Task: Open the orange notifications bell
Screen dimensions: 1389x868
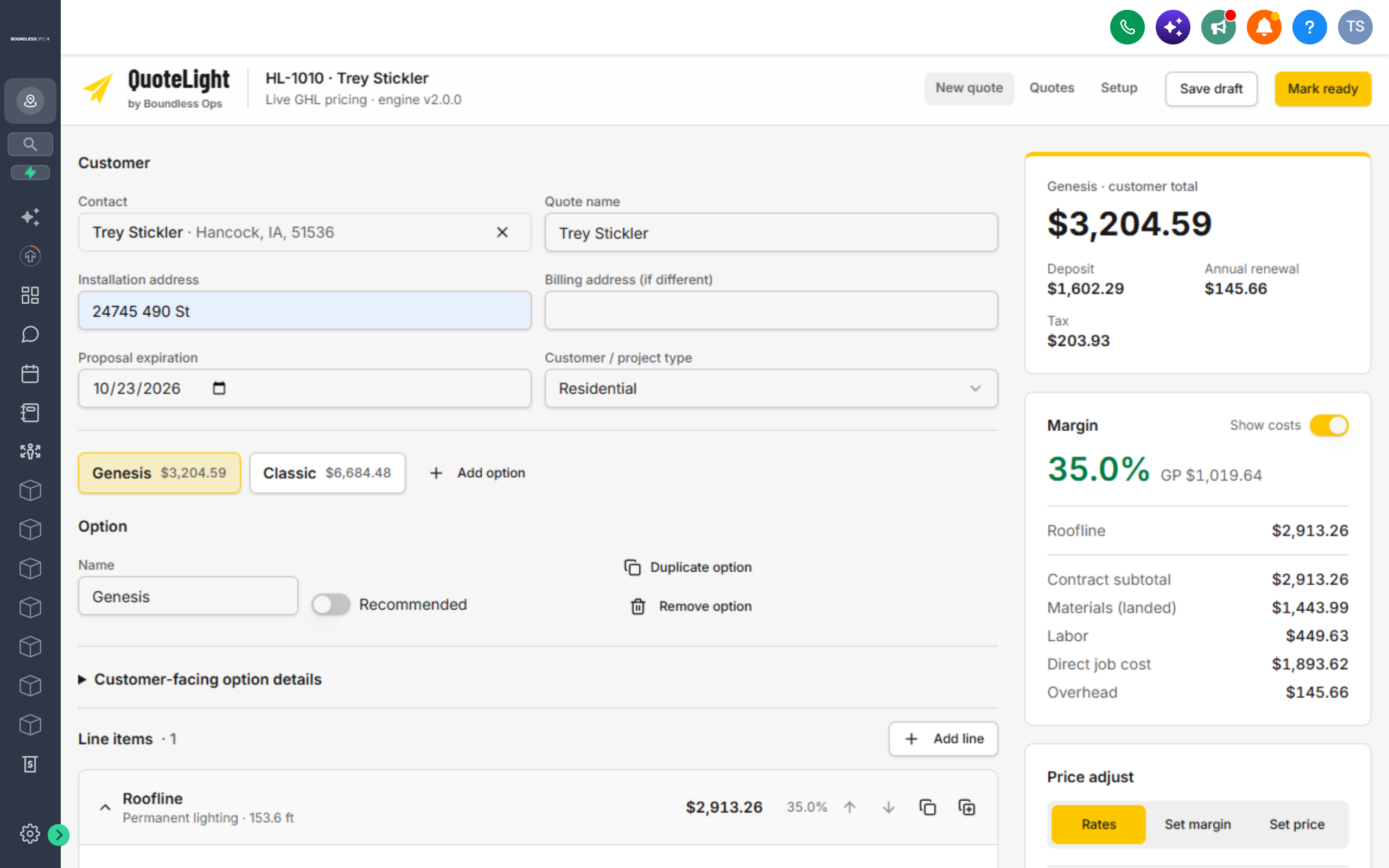Action: pyautogui.click(x=1263, y=27)
